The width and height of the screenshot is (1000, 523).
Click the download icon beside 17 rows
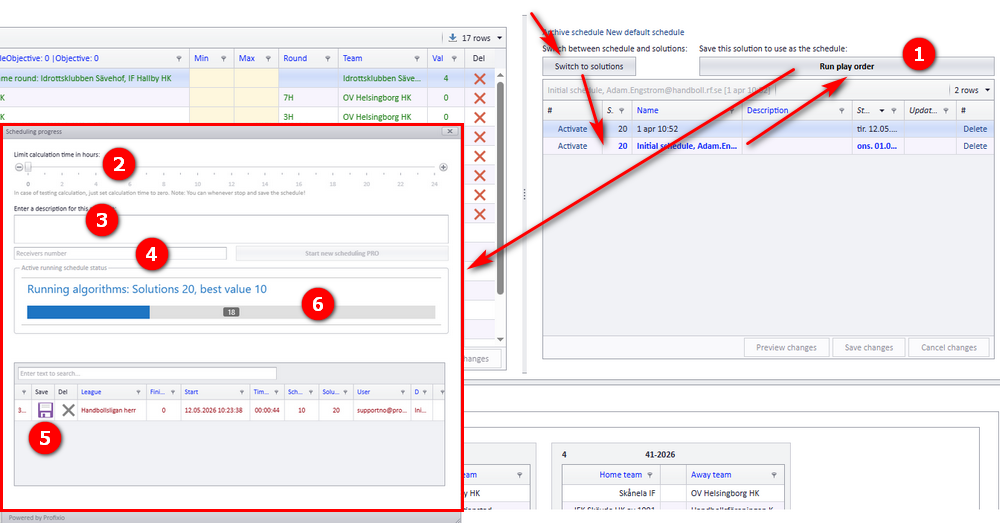pyautogui.click(x=453, y=38)
